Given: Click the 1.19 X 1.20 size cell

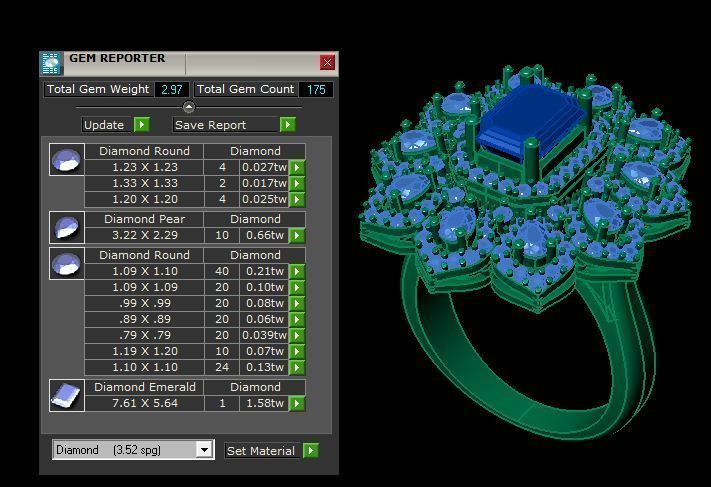Looking at the screenshot, I should [x=144, y=351].
